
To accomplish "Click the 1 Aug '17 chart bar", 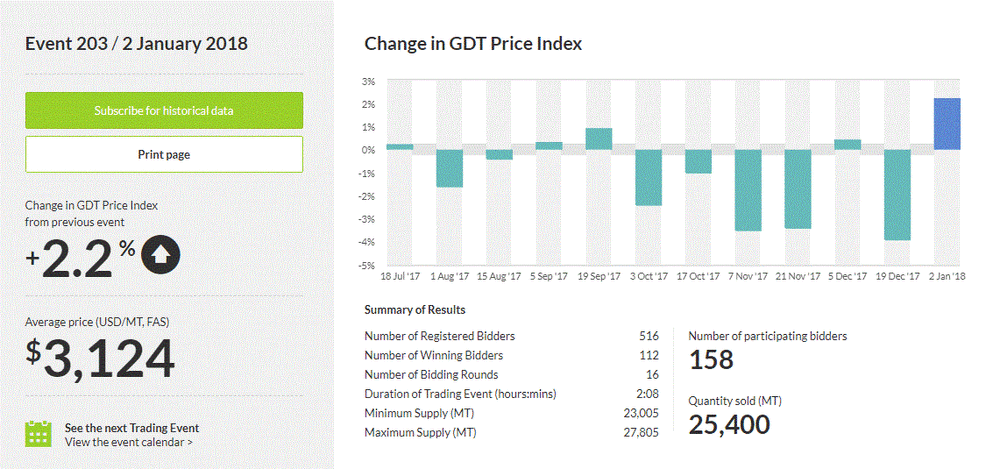I will [449, 168].
